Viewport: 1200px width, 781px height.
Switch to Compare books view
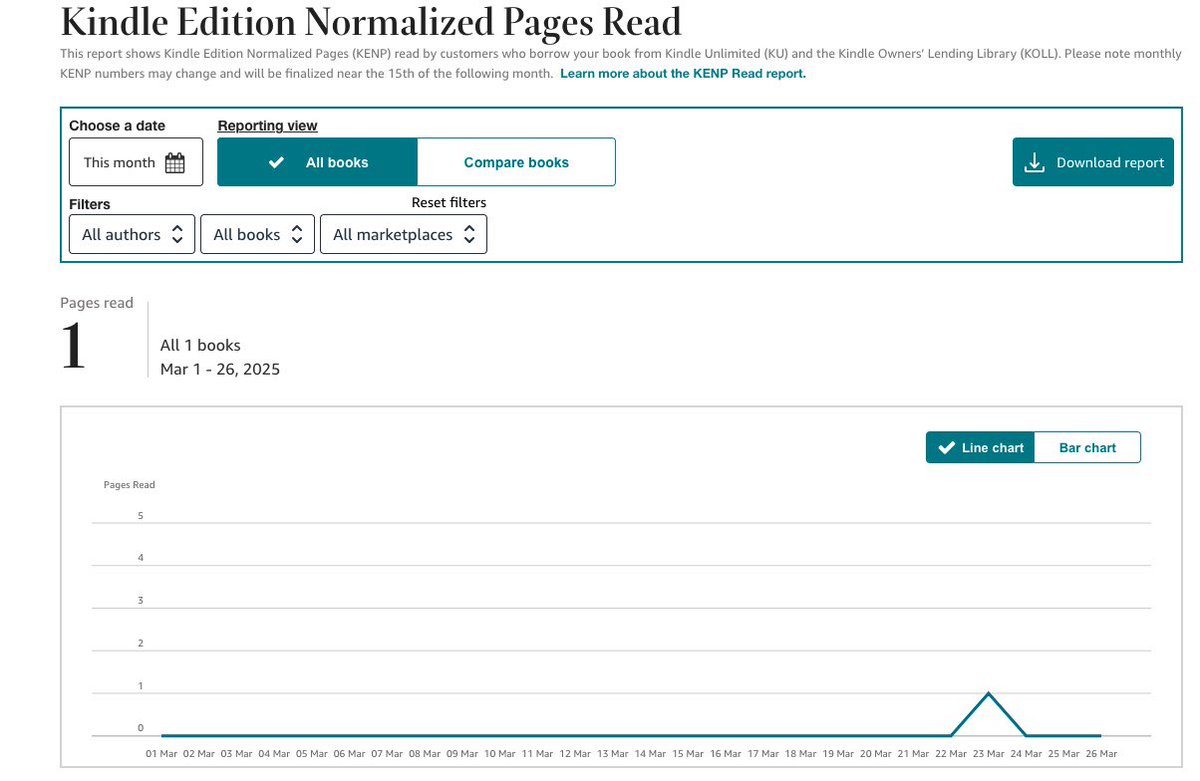click(516, 162)
